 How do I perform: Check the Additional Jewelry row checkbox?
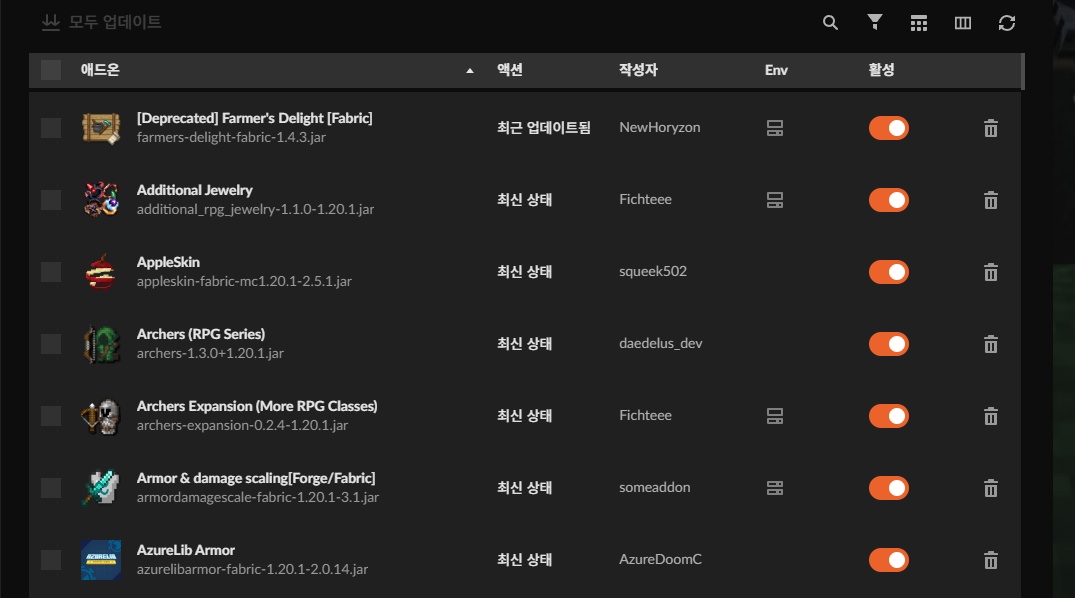(51, 200)
